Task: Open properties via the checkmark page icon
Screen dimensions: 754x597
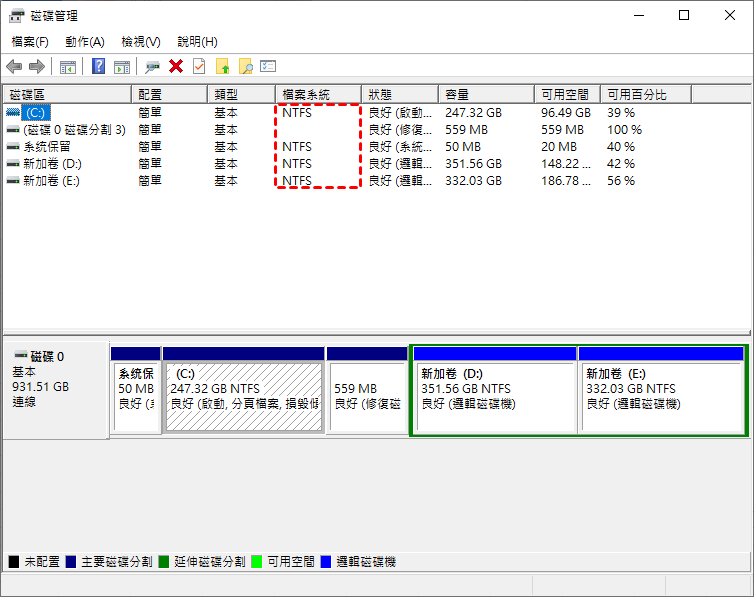Action: coord(199,66)
